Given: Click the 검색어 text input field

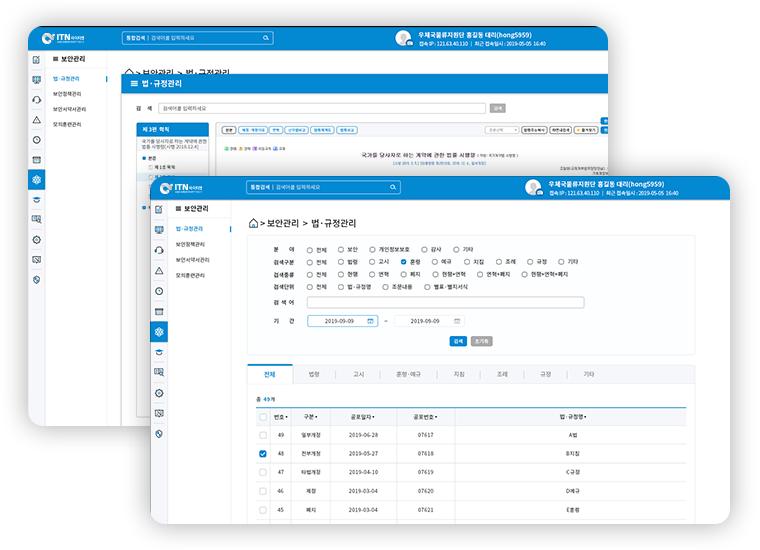Looking at the screenshot, I should pyautogui.click(x=445, y=302).
